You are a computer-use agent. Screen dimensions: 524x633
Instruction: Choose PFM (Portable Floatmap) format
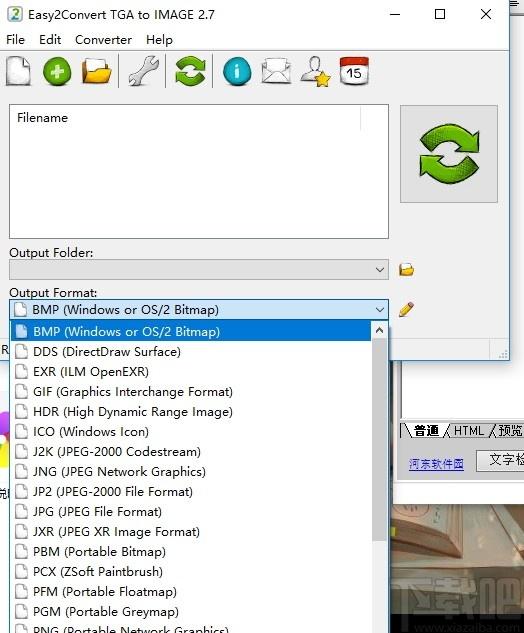tap(190, 591)
